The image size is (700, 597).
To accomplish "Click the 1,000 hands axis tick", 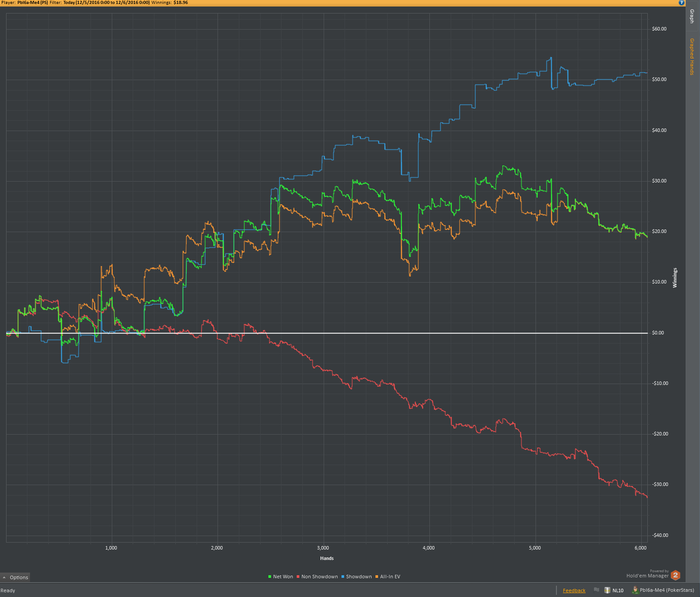I will pos(111,548).
